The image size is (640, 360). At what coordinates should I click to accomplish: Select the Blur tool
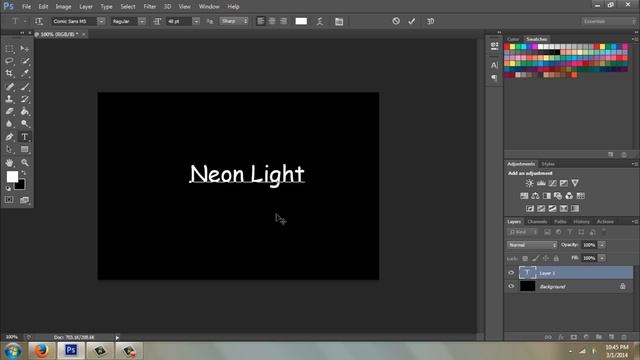(9, 124)
